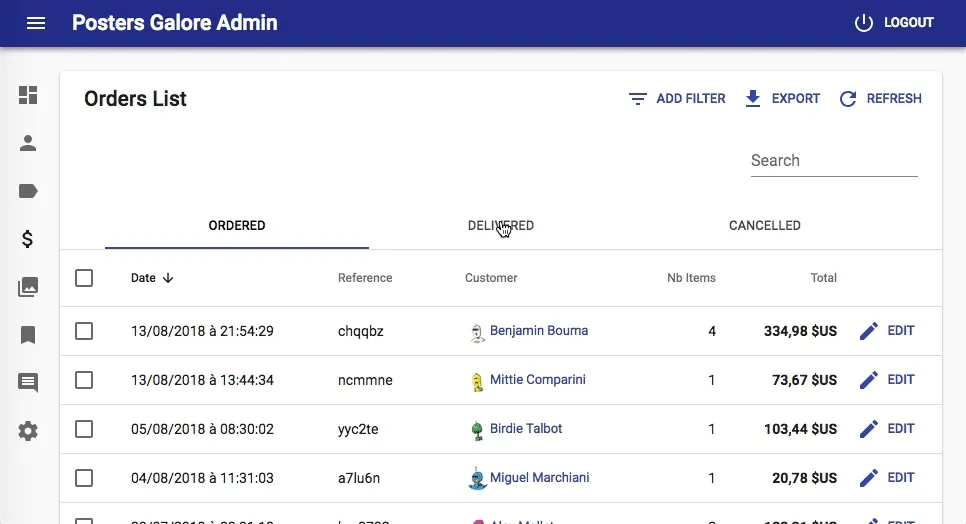
Task: Click the total 334,98 $US
Action: (x=800, y=331)
